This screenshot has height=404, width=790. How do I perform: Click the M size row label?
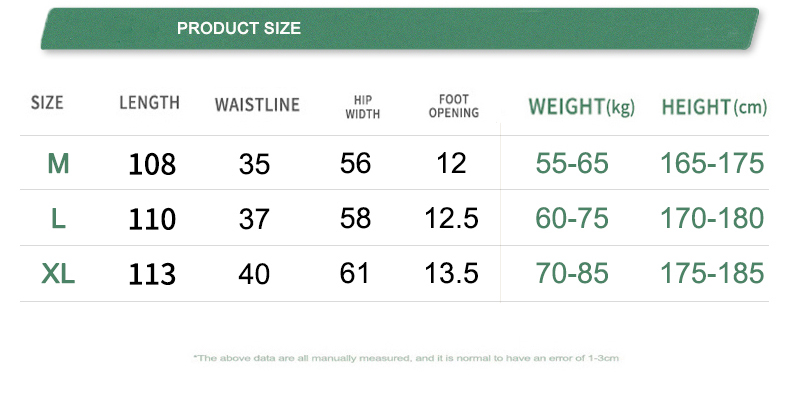[58, 163]
